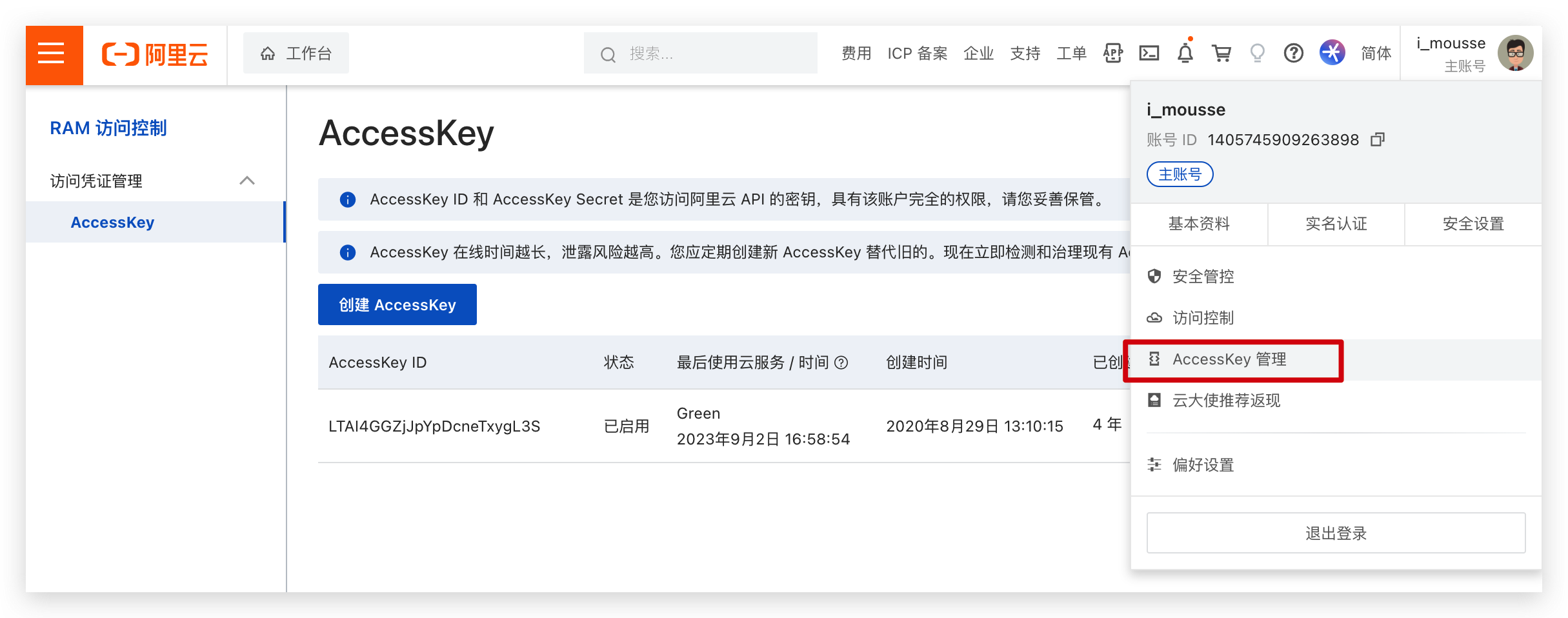This screenshot has width=1568, height=618.
Task: Click the cloud icon beside 访问控制
Action: click(x=1154, y=317)
